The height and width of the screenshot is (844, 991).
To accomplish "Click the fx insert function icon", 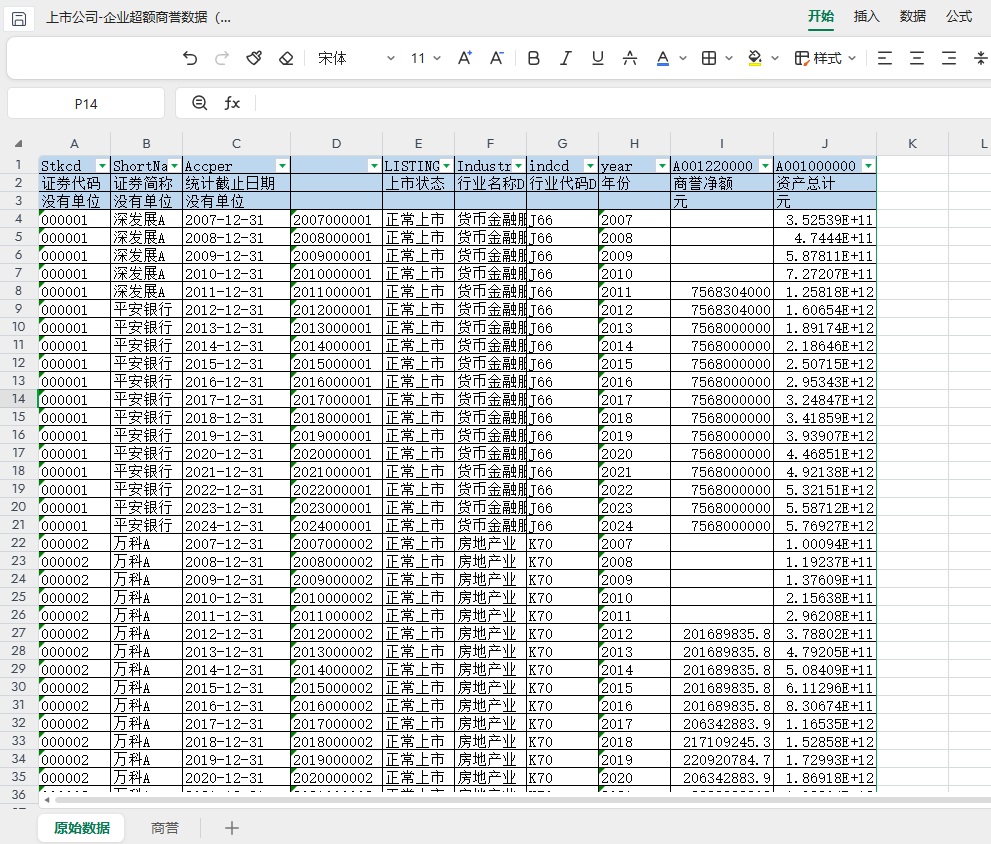I will (x=232, y=103).
